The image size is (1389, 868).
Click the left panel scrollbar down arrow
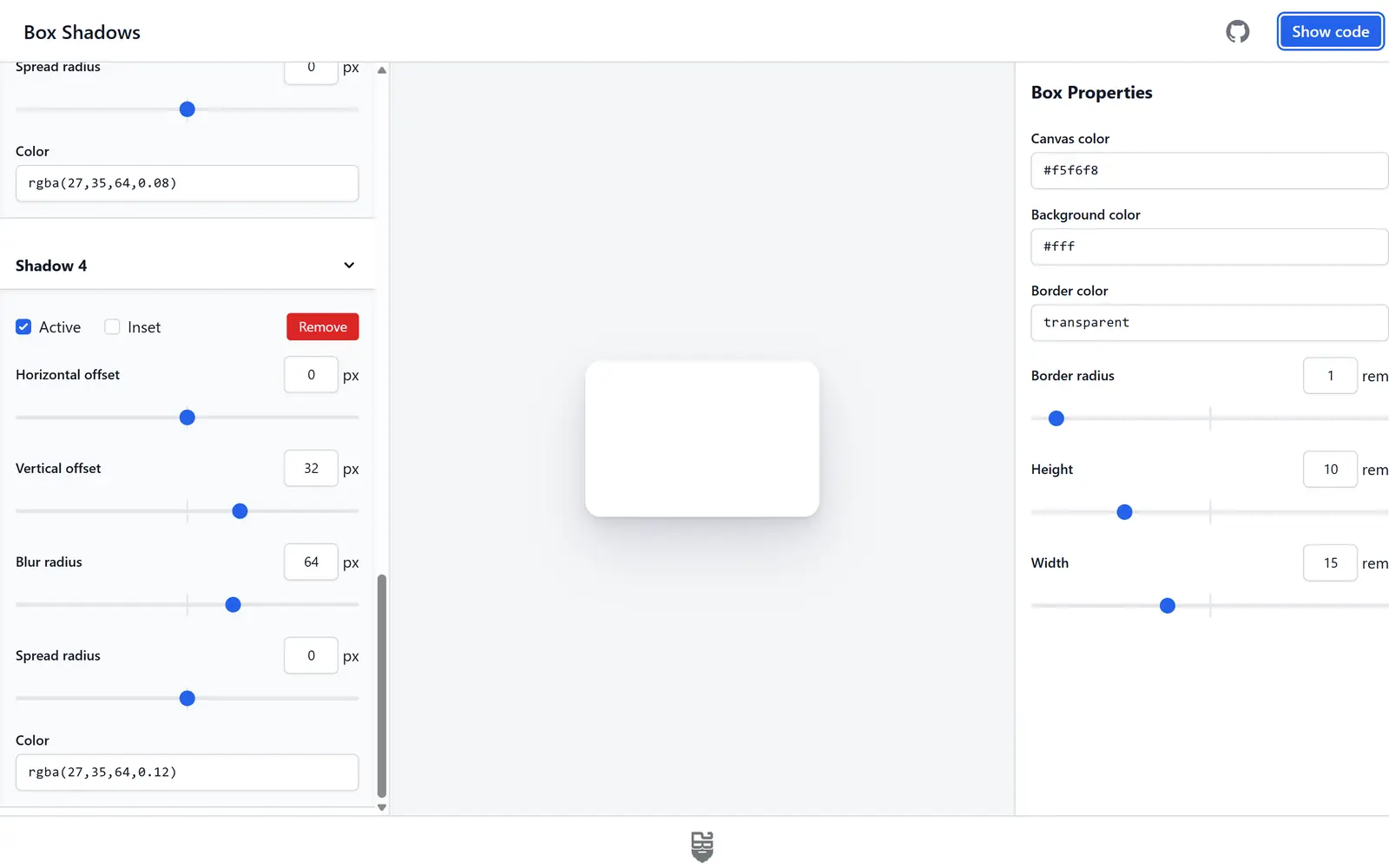[382, 807]
